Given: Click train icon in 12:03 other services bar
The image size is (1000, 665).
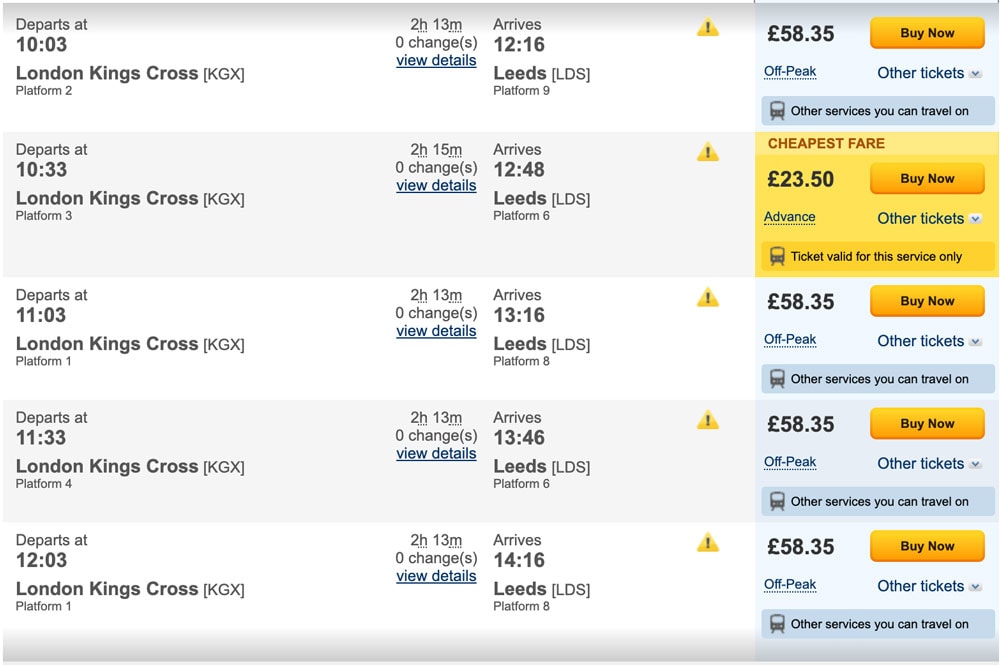Looking at the screenshot, I should (x=777, y=624).
